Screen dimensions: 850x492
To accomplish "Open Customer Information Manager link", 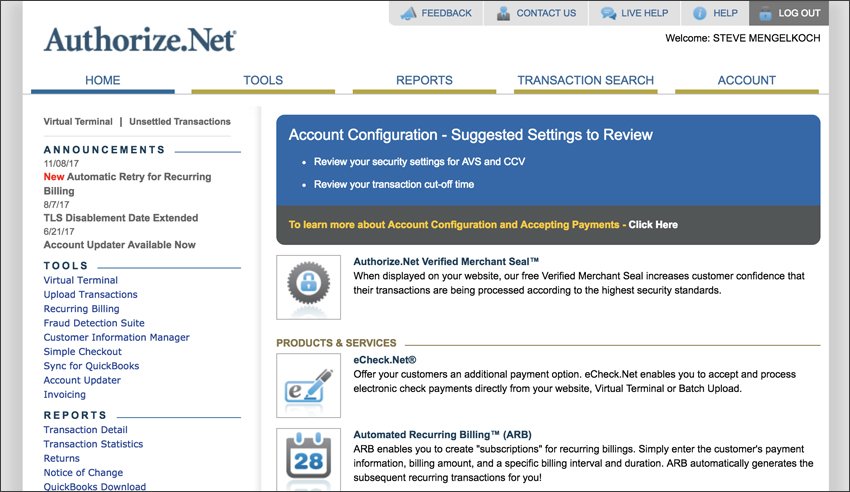I will [x=117, y=337].
